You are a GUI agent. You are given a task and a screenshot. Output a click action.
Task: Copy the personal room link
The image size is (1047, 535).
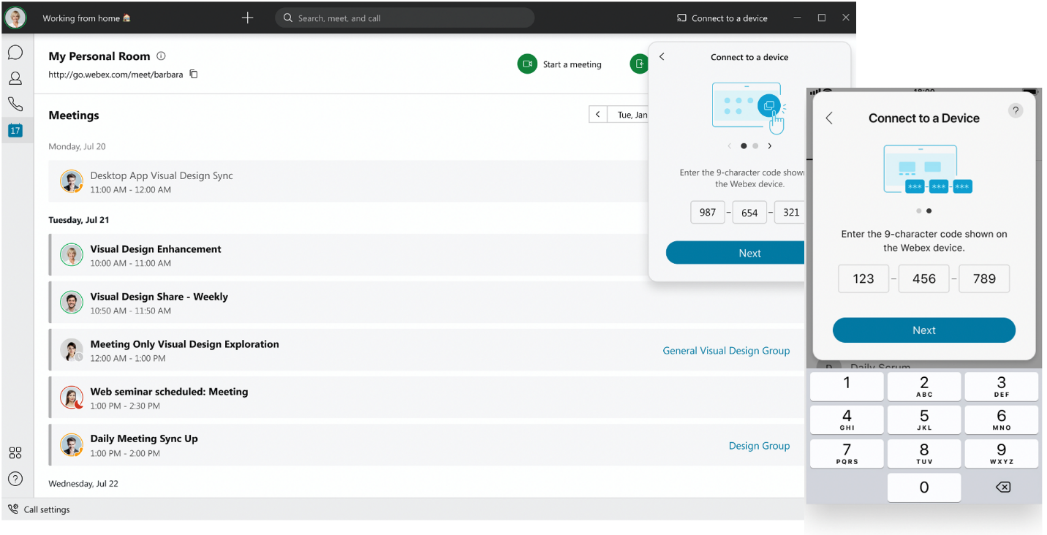194,74
